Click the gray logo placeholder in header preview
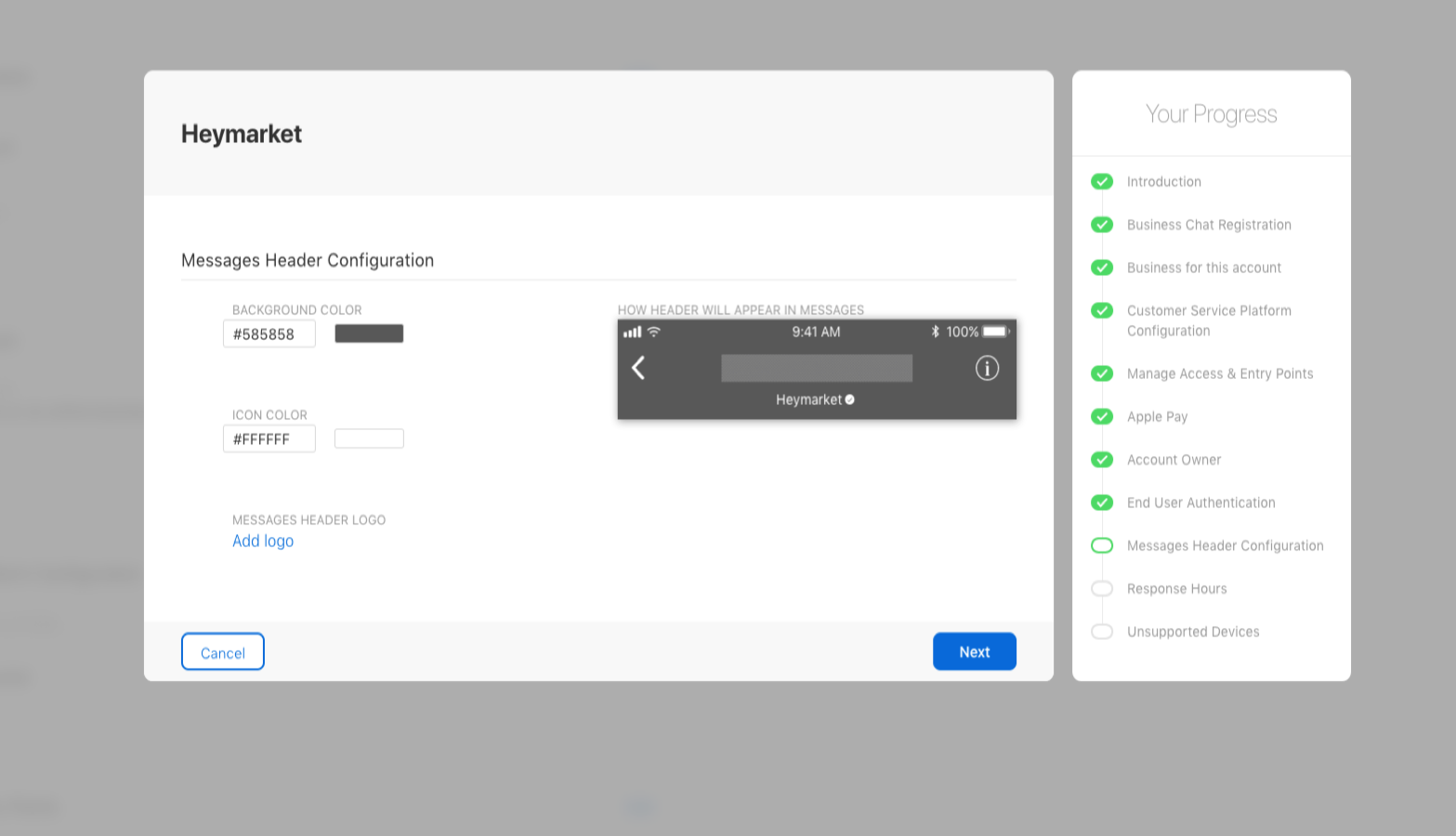Image resolution: width=1456 pixels, height=836 pixels. [817, 368]
